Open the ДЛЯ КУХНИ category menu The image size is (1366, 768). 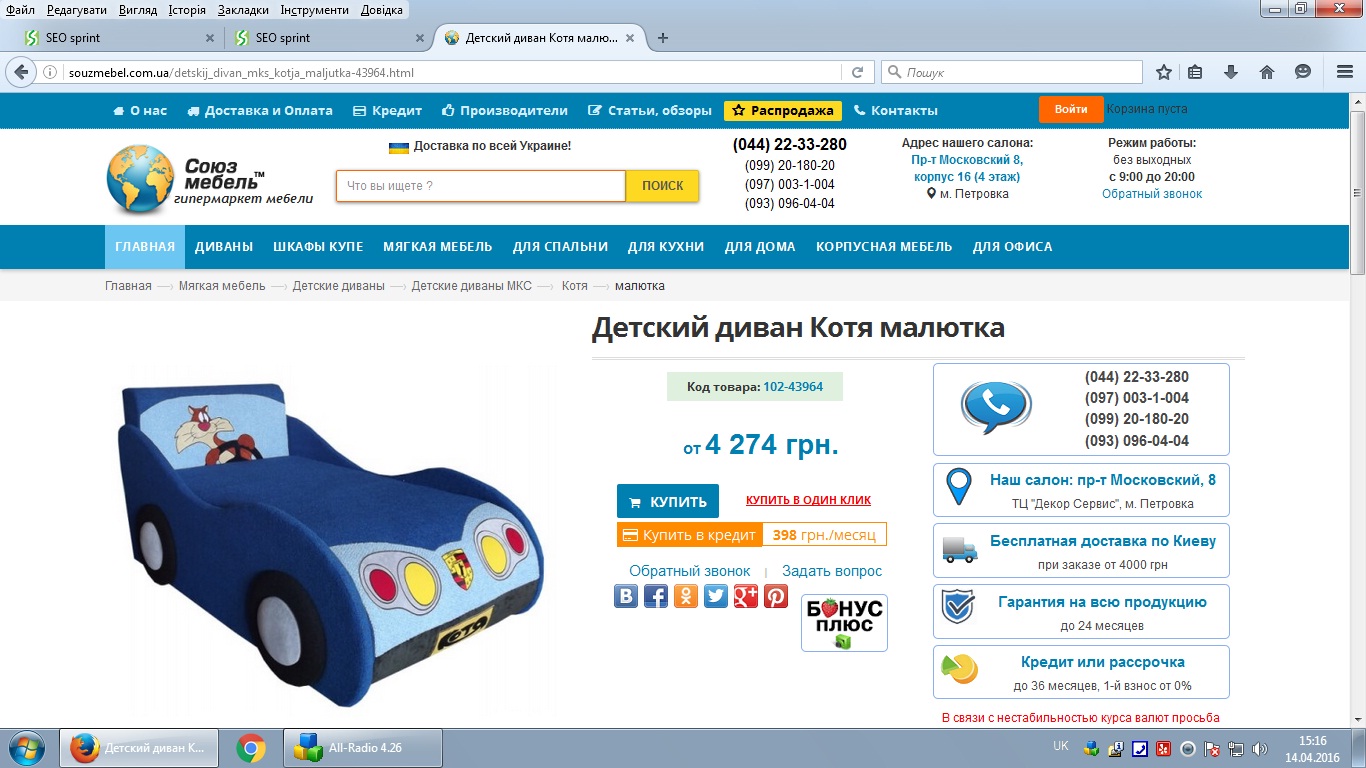tap(666, 247)
